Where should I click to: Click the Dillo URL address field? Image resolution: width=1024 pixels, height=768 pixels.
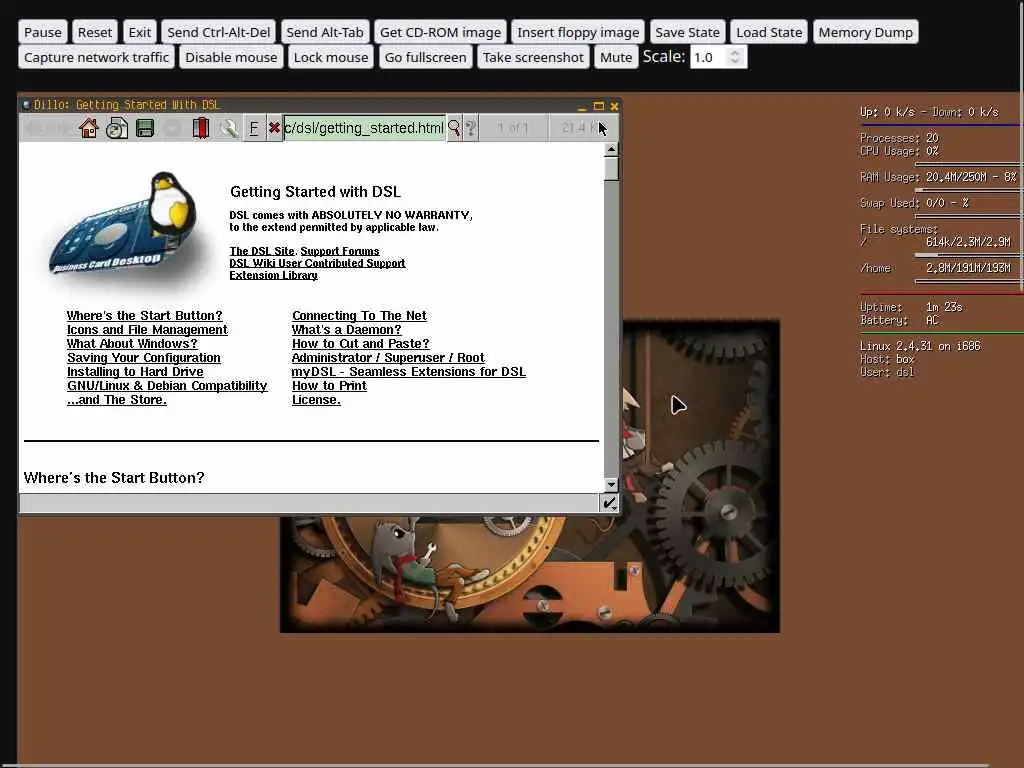364,128
